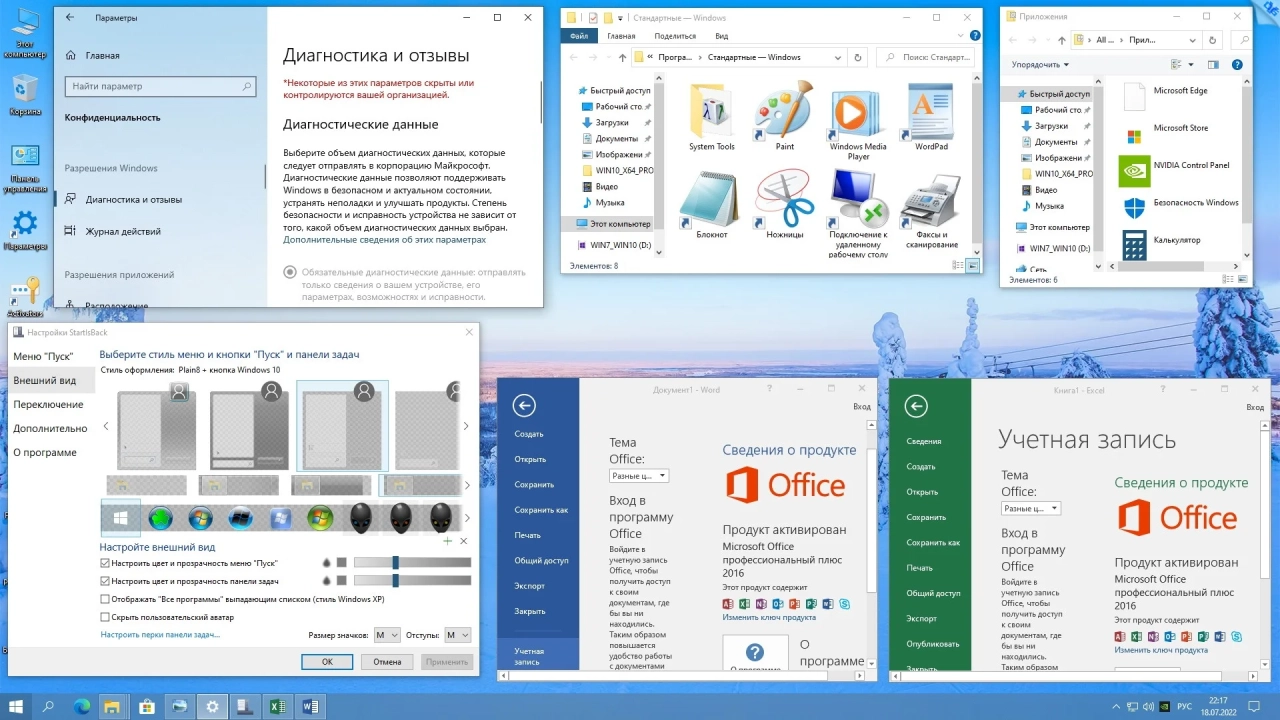Select Экспорт in Word backstage menu
Viewport: 1280px width, 720px height.
tap(530, 586)
